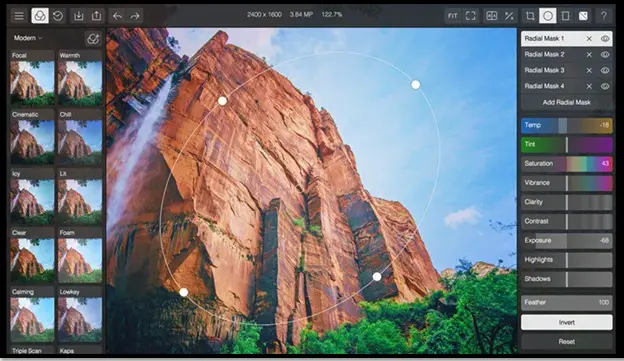Select the diagonal adjustments tool icon
The width and height of the screenshot is (624, 361).
point(583,16)
